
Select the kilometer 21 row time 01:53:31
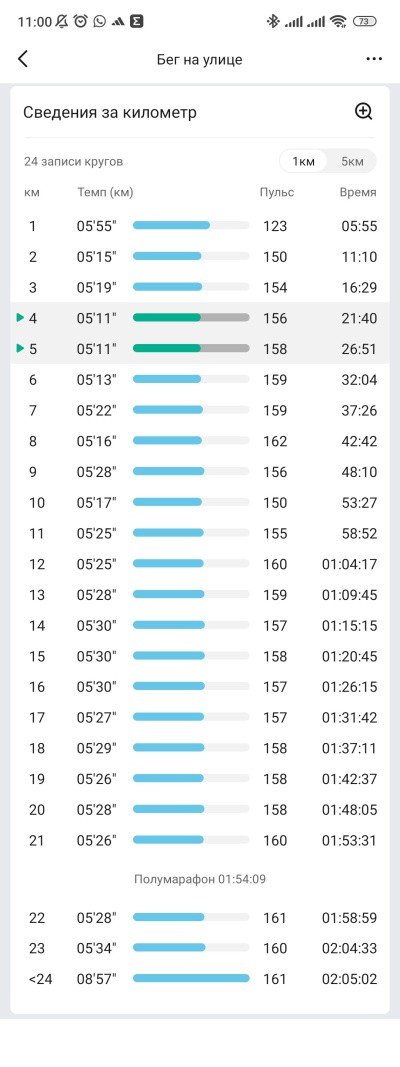coord(349,840)
